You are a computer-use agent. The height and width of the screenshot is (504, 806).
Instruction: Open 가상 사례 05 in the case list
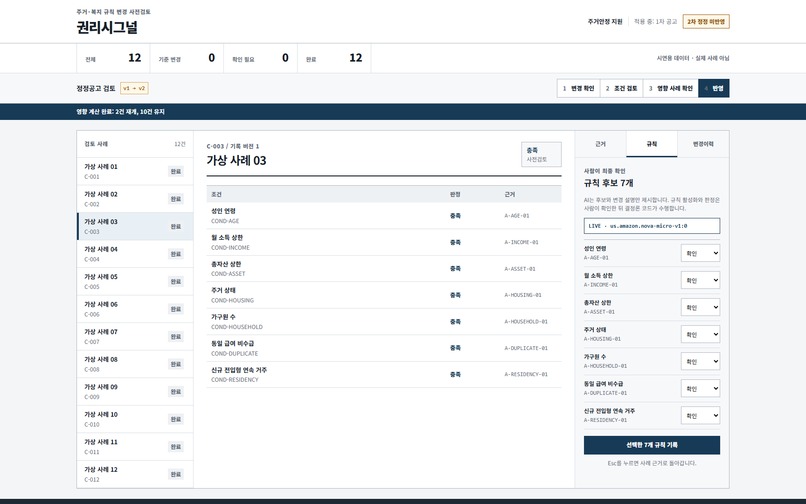pos(135,281)
